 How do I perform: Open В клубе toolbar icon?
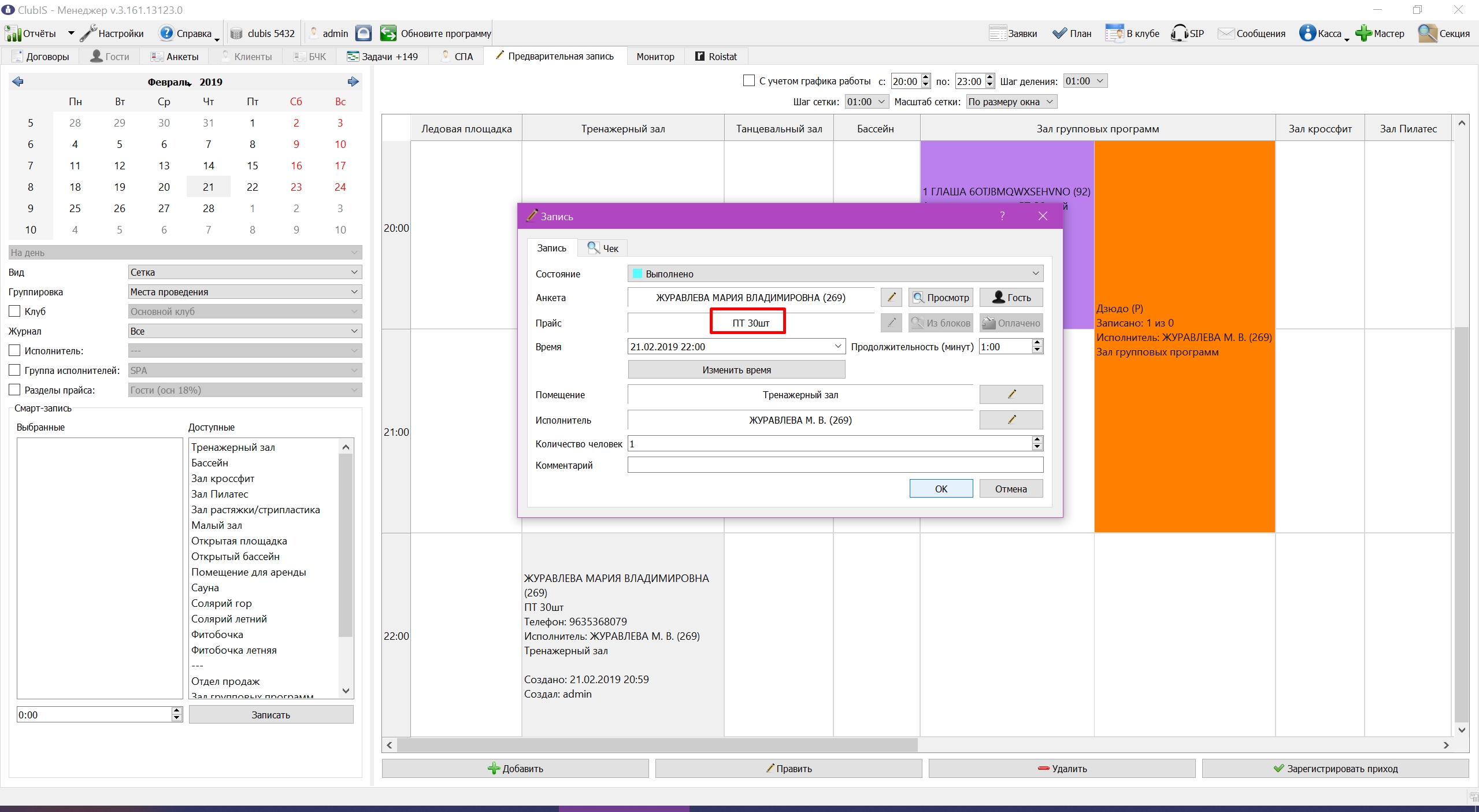[1114, 34]
